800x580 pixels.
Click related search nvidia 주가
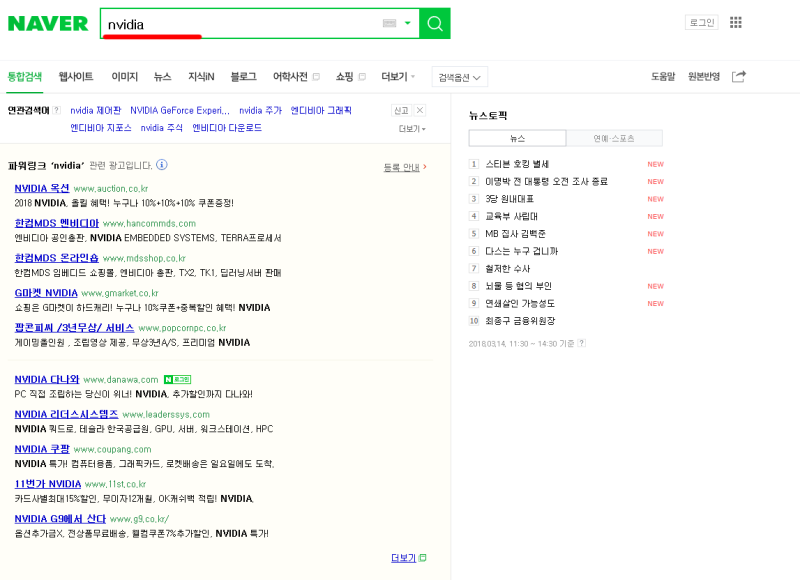pyautogui.click(x=260, y=111)
